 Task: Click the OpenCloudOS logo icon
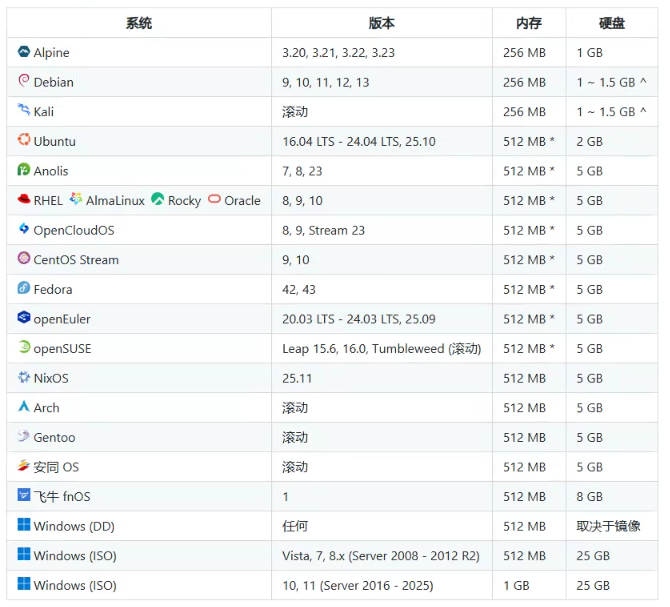pos(24,230)
